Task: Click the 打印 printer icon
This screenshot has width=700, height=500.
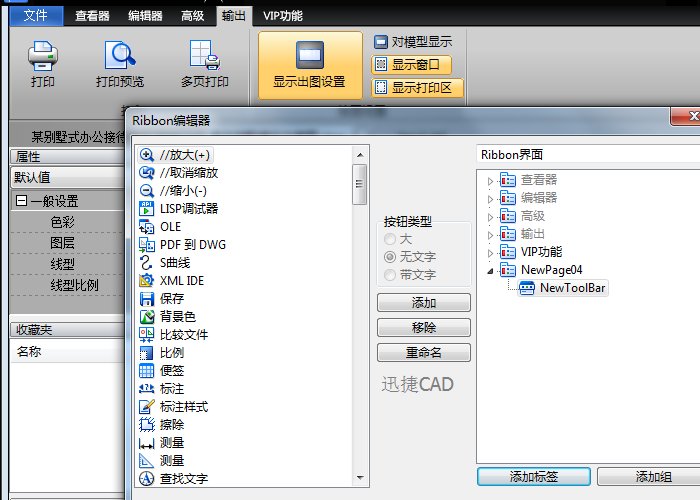Action: [42, 56]
